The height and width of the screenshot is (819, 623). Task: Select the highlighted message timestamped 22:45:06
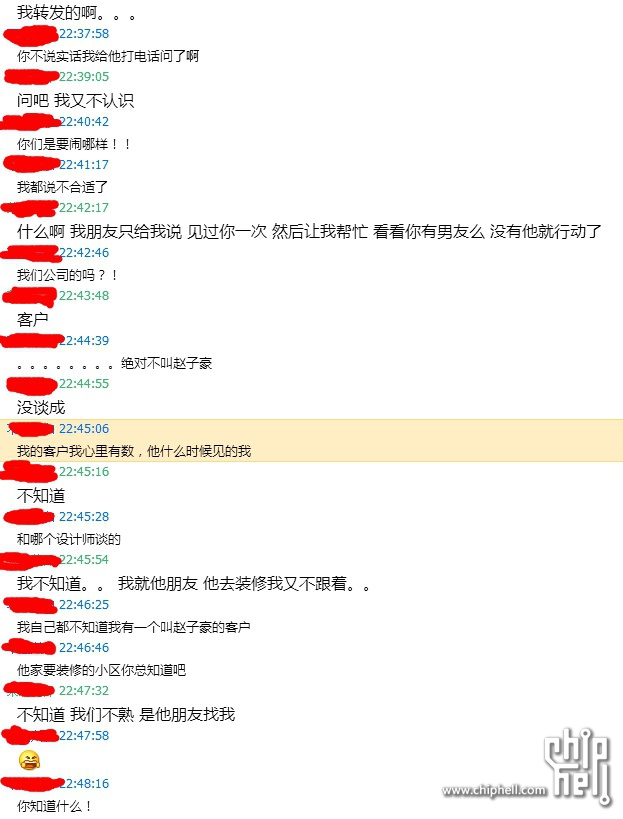pos(311,440)
